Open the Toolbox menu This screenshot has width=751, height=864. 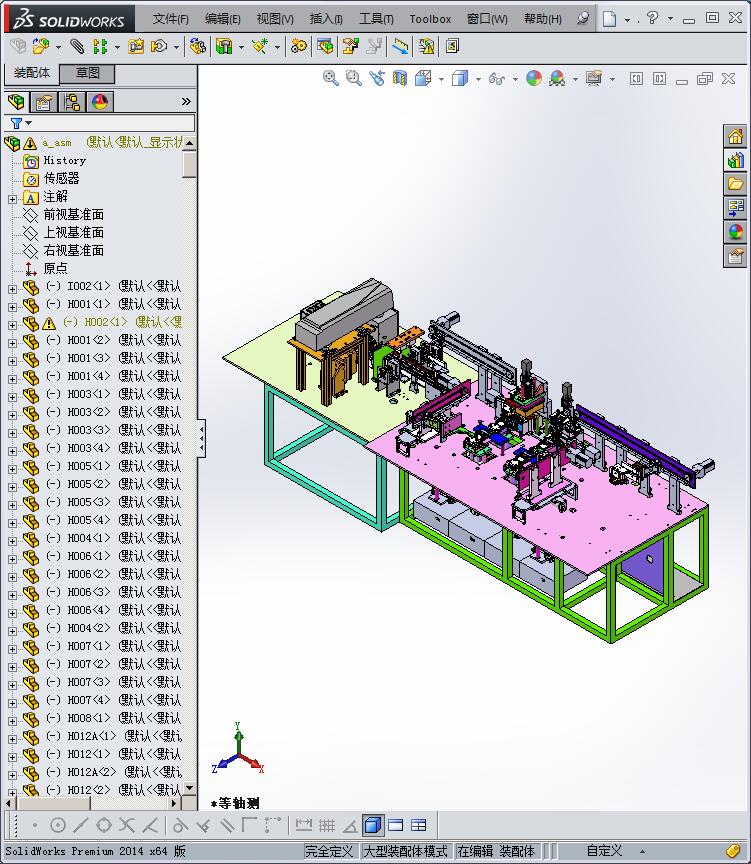pyautogui.click(x=430, y=19)
